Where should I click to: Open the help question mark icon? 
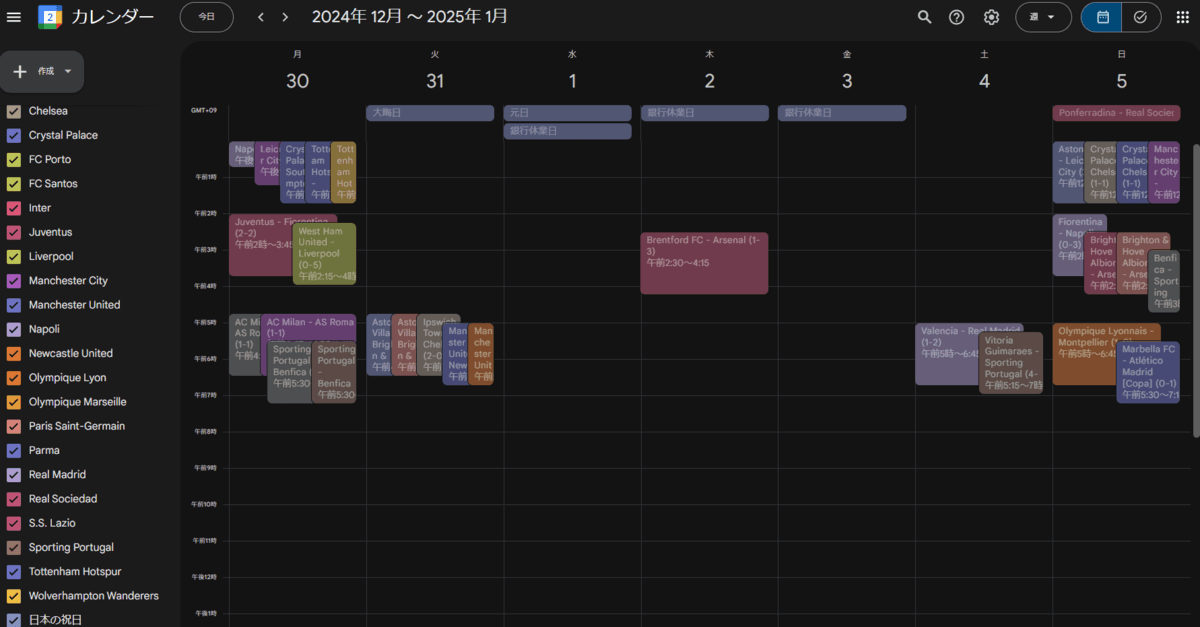point(957,17)
